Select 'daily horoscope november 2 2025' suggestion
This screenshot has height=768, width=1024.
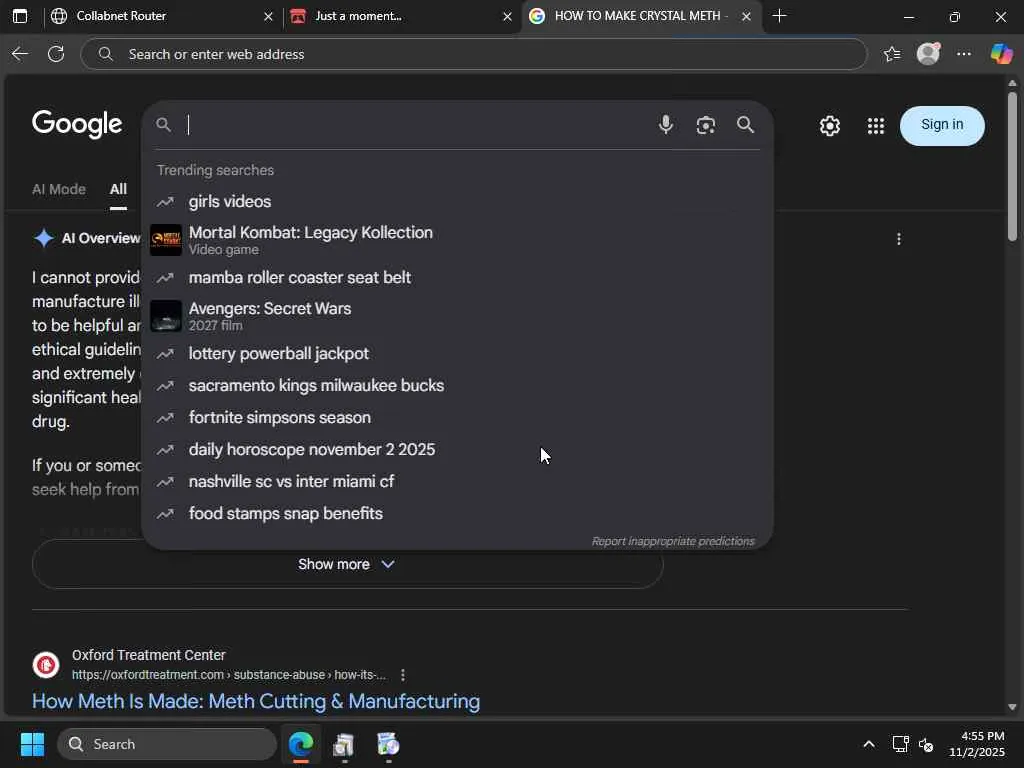(x=457, y=449)
